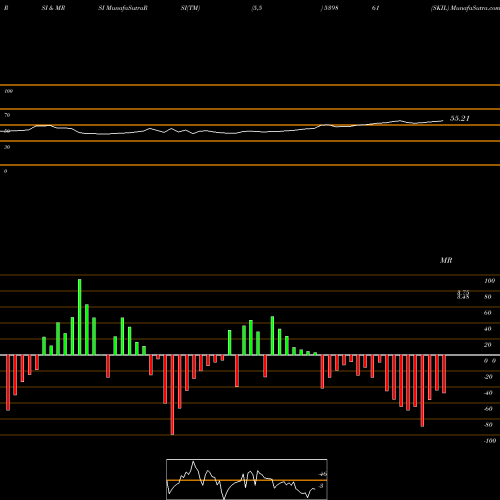Click the 100 label on MR axis
500x500 pixels.
click(x=489, y=281)
